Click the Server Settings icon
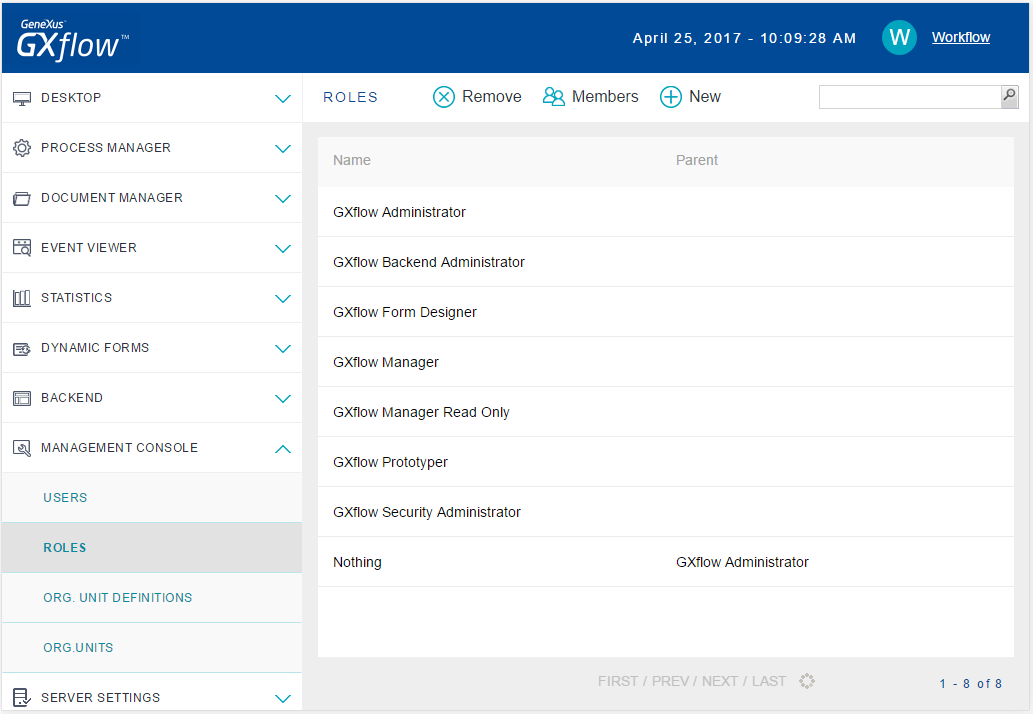The height and width of the screenshot is (714, 1033). click(22, 697)
